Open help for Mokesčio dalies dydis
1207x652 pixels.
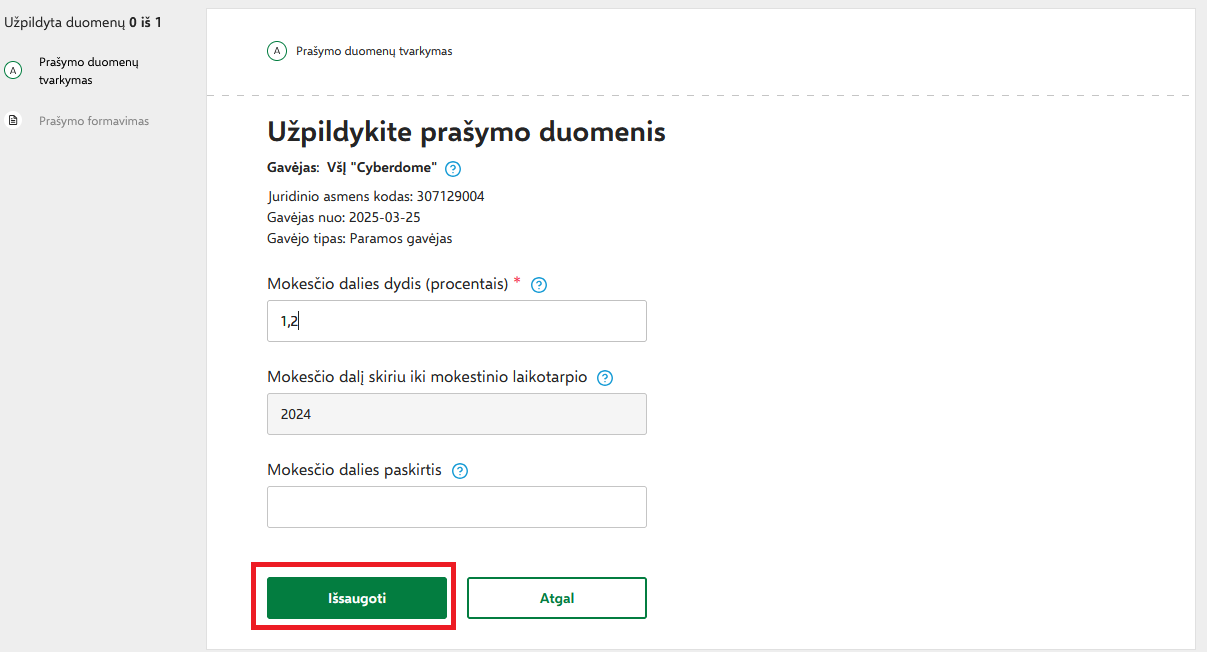pyautogui.click(x=539, y=285)
